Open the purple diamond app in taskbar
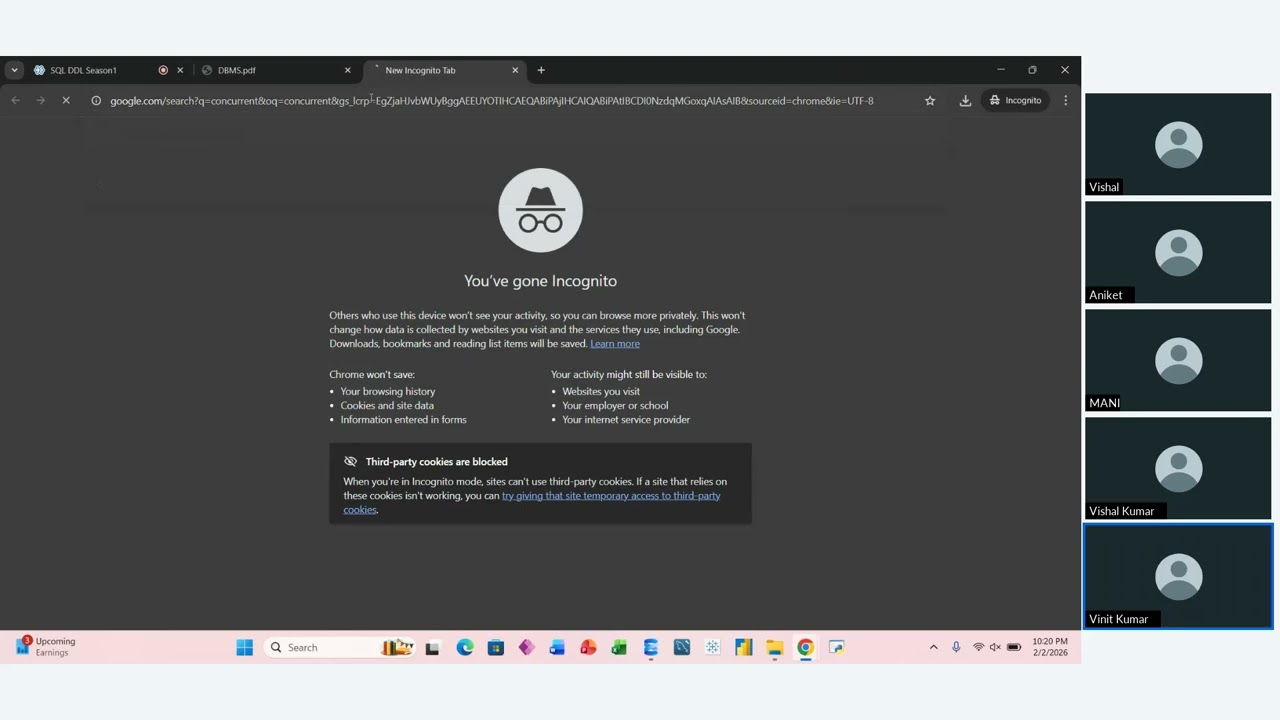The image size is (1280, 720). [x=526, y=647]
